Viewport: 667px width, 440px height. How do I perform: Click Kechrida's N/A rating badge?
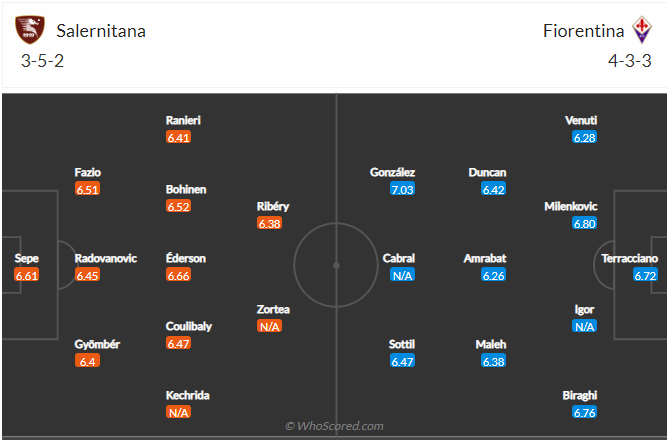[x=178, y=412]
